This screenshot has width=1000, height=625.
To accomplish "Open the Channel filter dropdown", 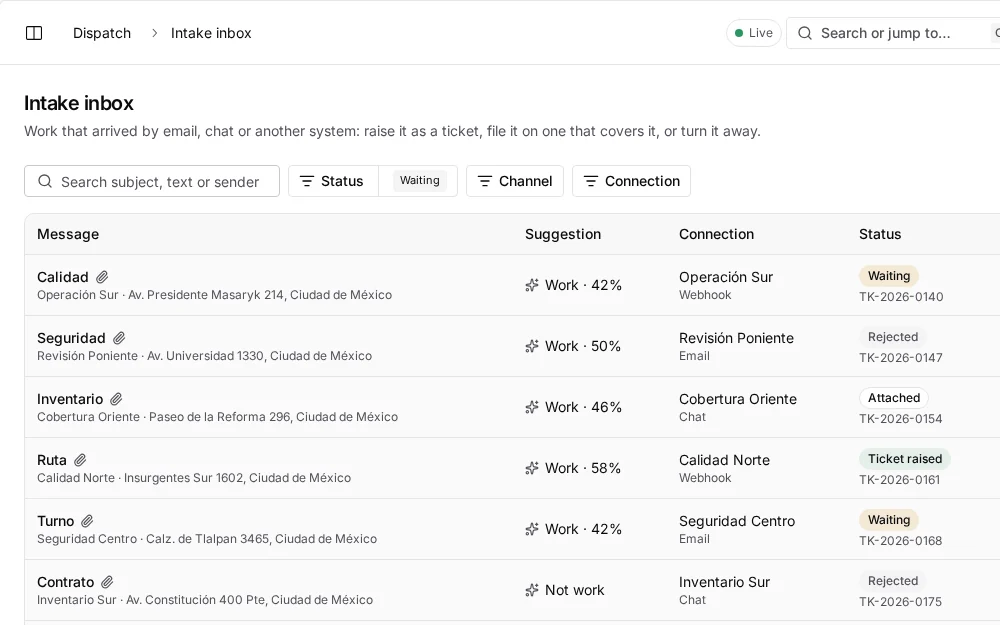I will (515, 181).
